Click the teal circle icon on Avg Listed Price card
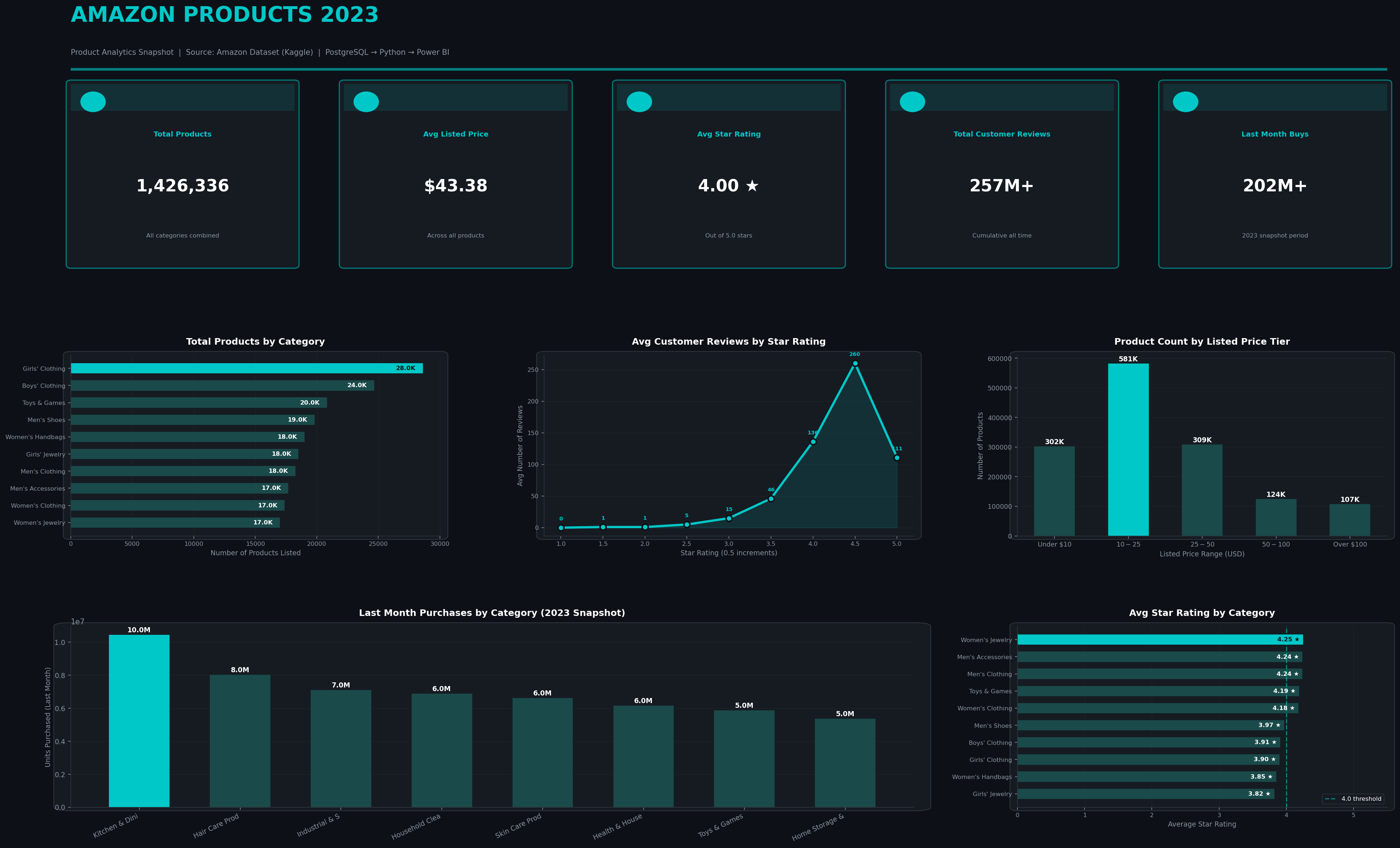Screen dimensions: 1400x848 coord(366,102)
